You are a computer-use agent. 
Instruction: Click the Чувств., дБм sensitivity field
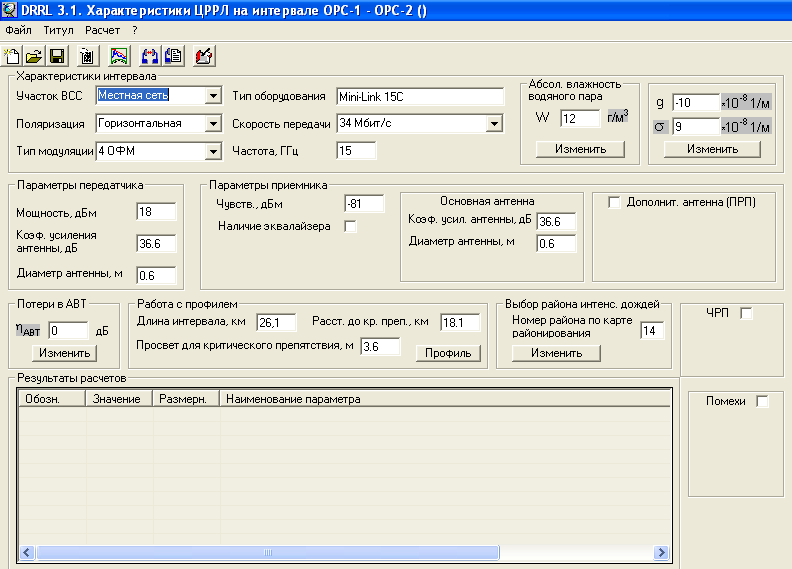point(364,204)
